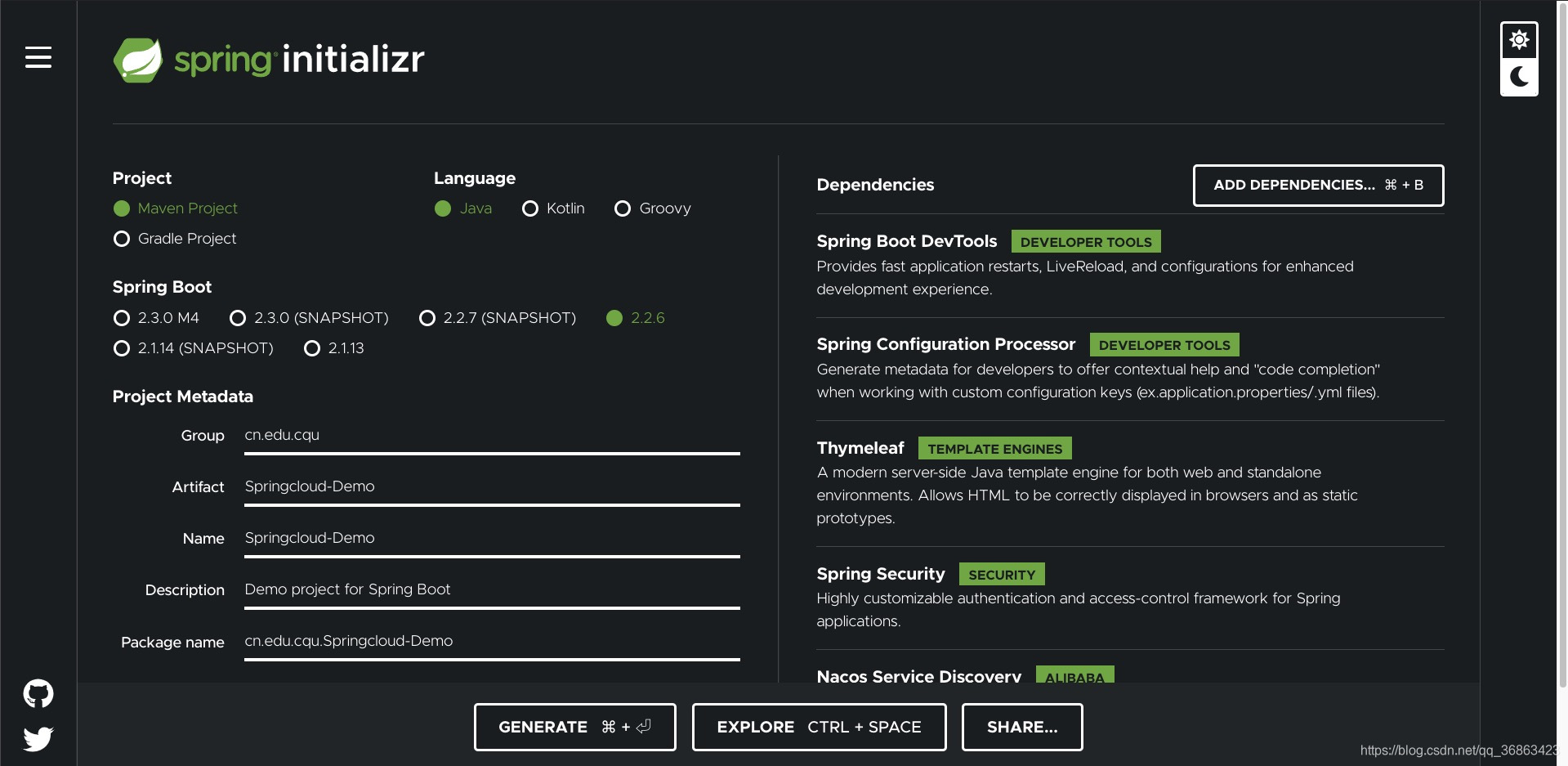Viewport: 1568px width, 766px height.
Task: Click TEMPLATE ENGINES tag
Action: click(994, 449)
